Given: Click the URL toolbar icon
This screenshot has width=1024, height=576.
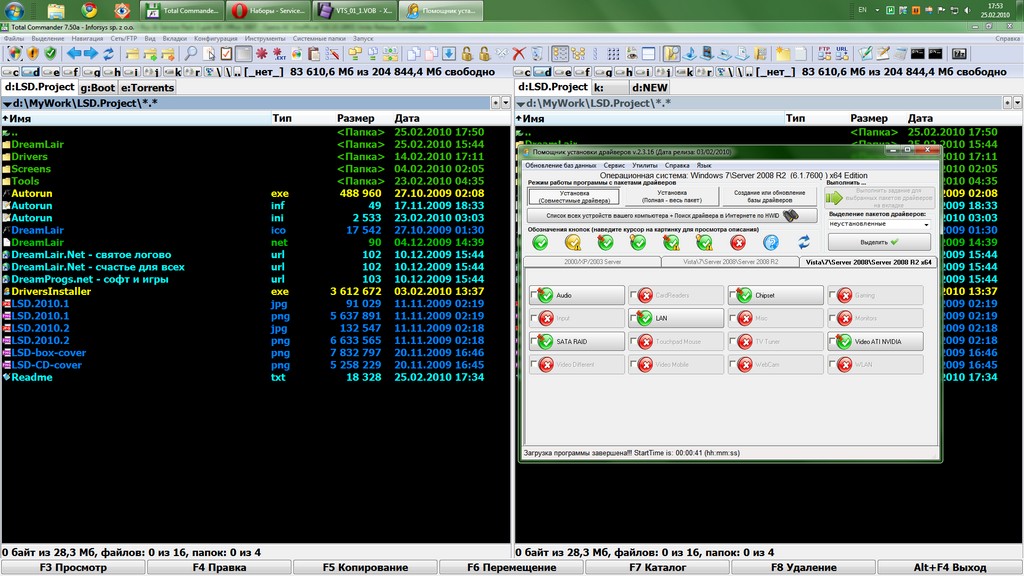Looking at the screenshot, I should [x=842, y=53].
